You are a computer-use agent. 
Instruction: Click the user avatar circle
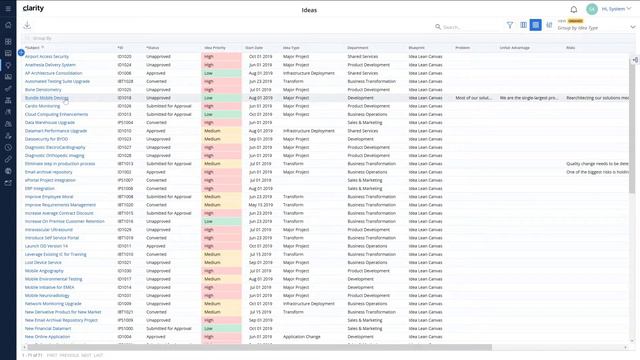[591, 9]
